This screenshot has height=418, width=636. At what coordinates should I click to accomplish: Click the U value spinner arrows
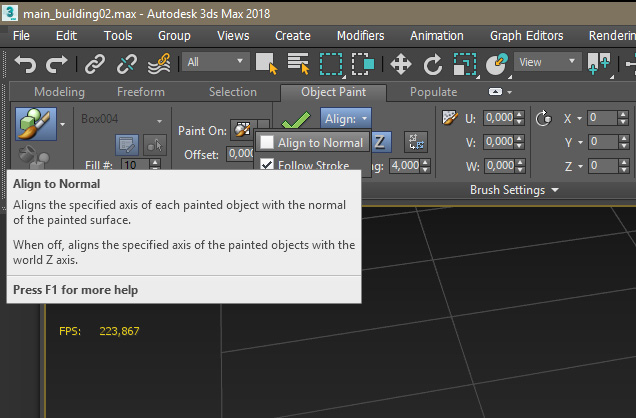coord(520,118)
